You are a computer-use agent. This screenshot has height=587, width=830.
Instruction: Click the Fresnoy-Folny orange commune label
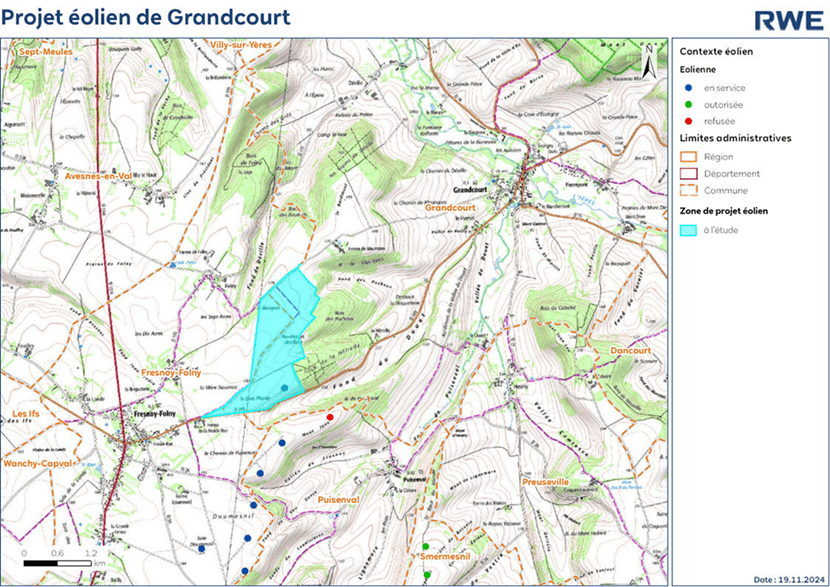tap(175, 372)
